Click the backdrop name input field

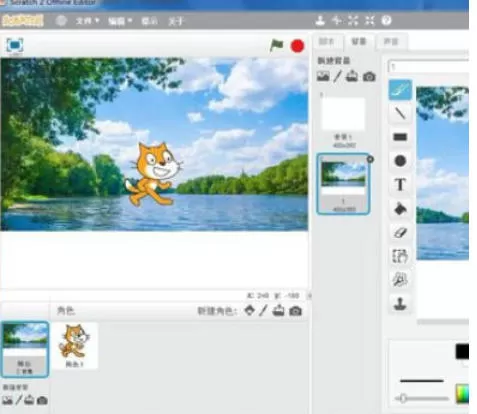[429, 67]
